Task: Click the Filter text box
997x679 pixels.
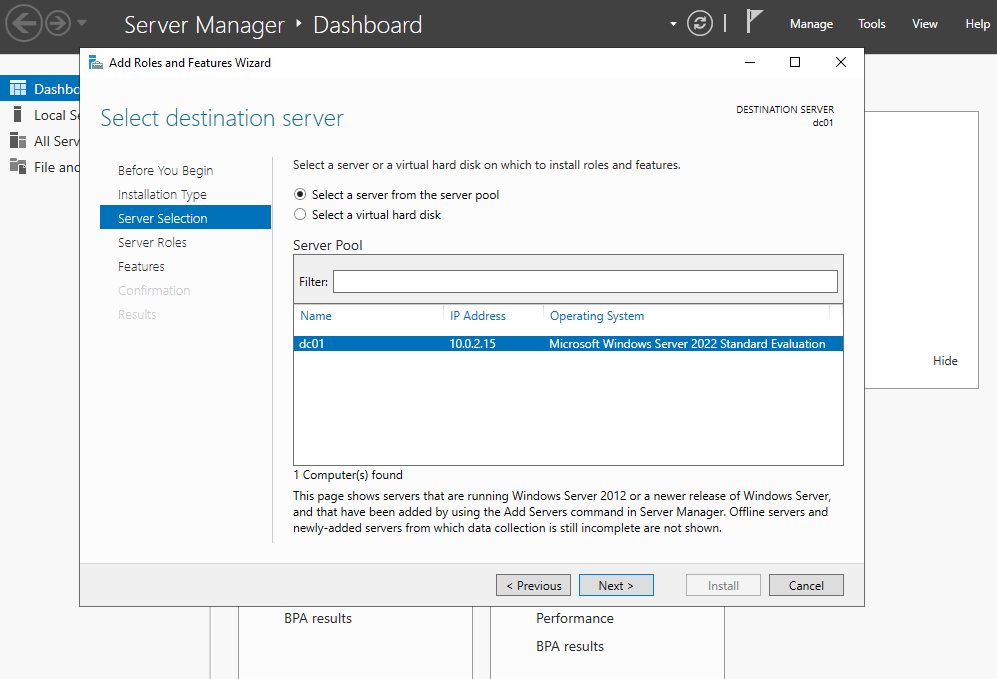Action: pos(585,282)
